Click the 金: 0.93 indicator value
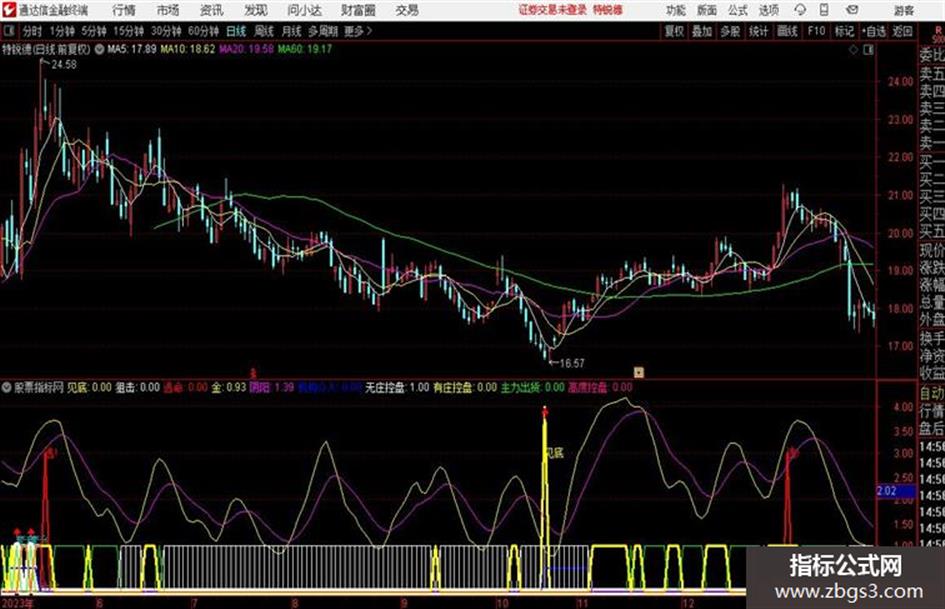The width and height of the screenshot is (945, 609). pyautogui.click(x=229, y=387)
